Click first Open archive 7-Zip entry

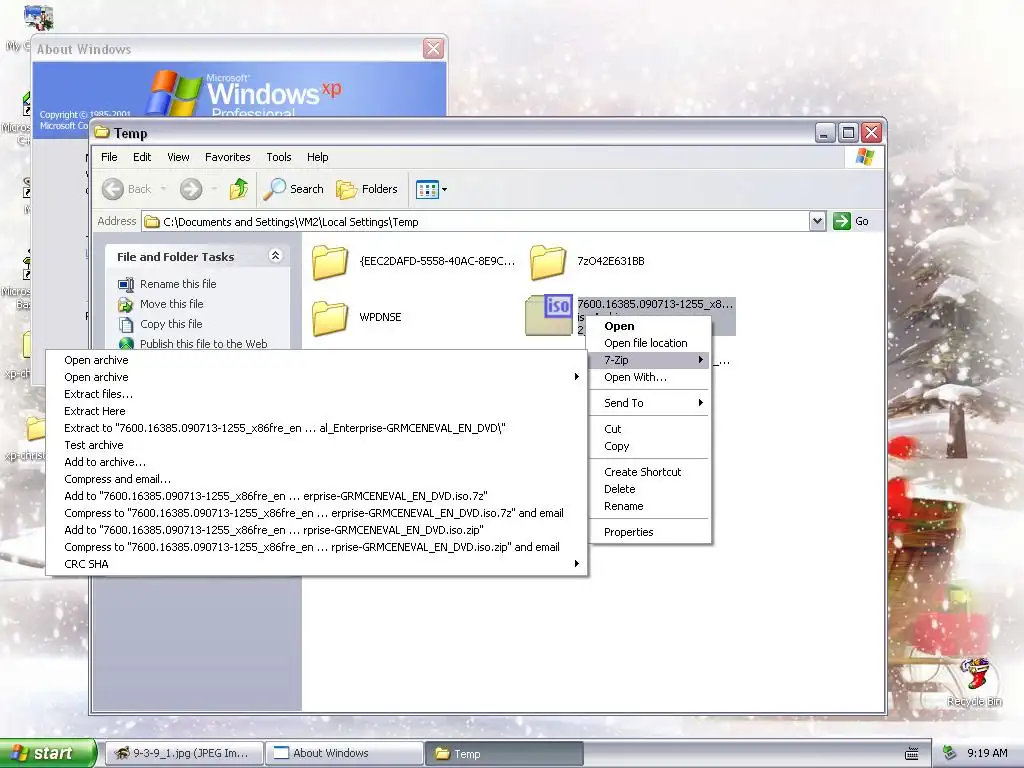[316, 360]
